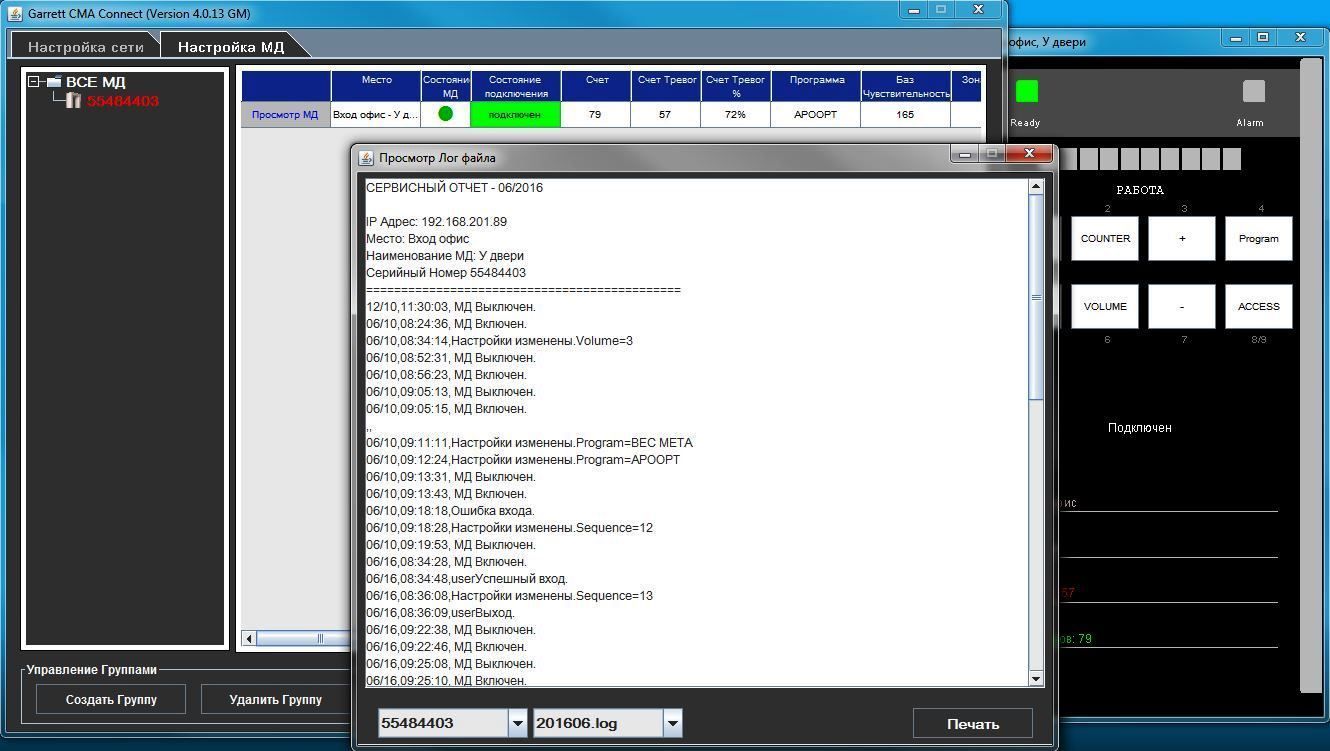Click the Место column header
This screenshot has height=751, width=1330.
pos(376,86)
